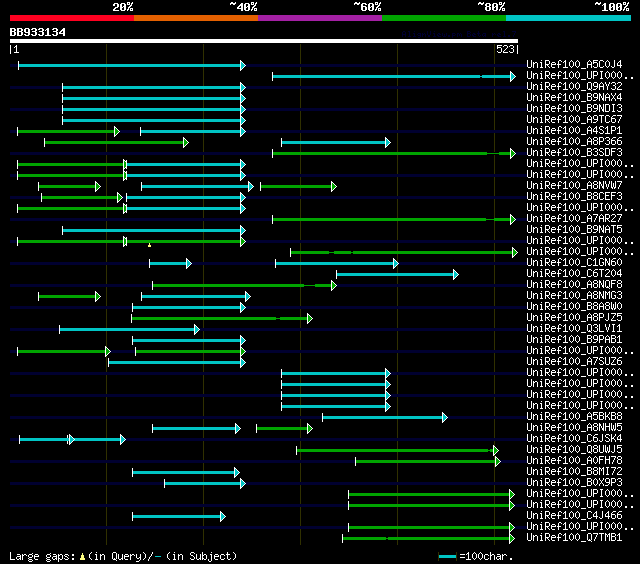Select the UniRef100_B3SDF3 label
The height and width of the screenshot is (564, 640).
tap(574, 152)
